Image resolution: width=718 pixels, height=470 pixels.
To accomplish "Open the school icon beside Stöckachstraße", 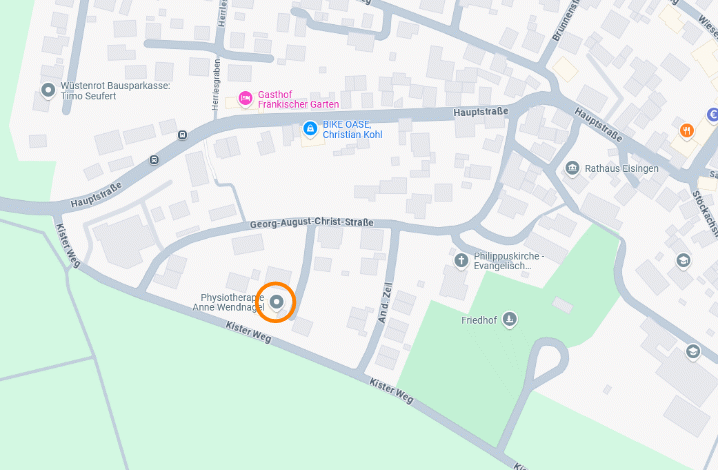I will pos(683,261).
